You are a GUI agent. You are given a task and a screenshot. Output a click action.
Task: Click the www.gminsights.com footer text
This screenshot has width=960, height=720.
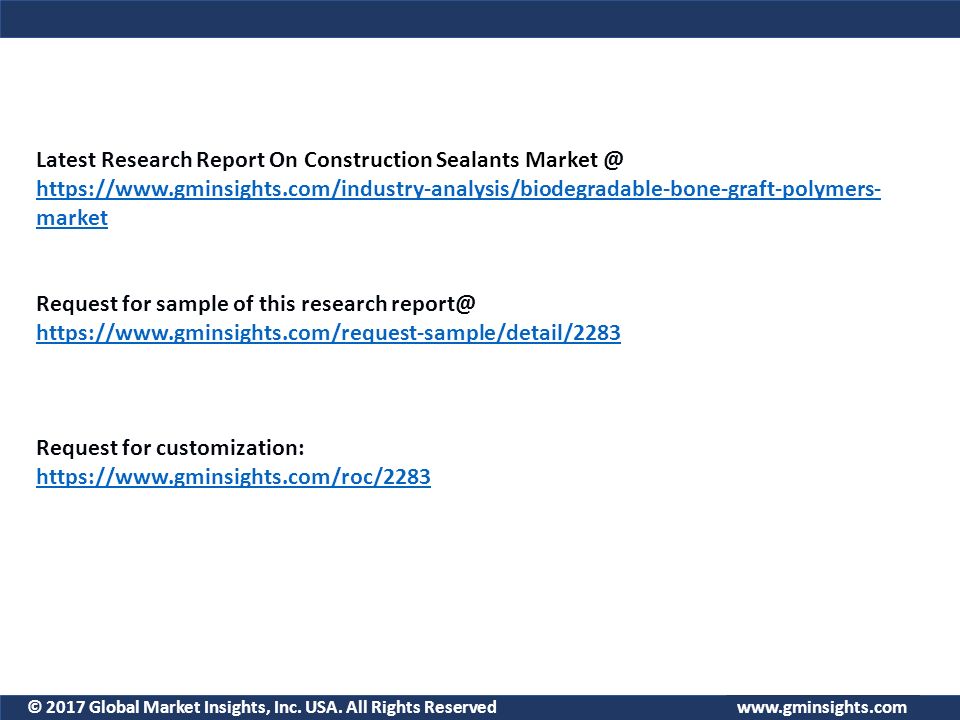point(822,708)
